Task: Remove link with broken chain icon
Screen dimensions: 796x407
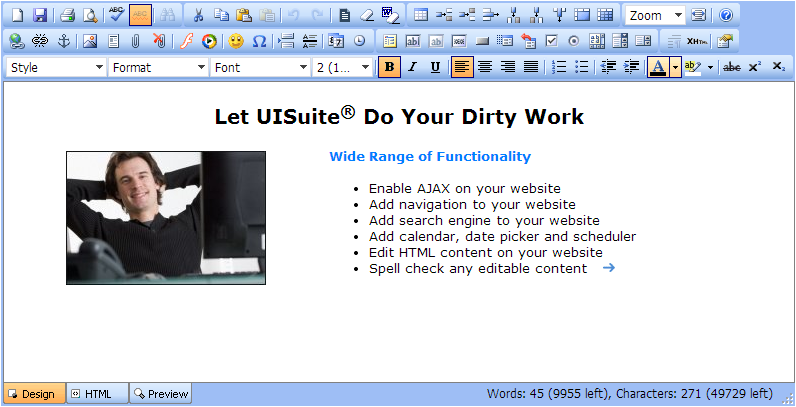Action: [x=40, y=41]
